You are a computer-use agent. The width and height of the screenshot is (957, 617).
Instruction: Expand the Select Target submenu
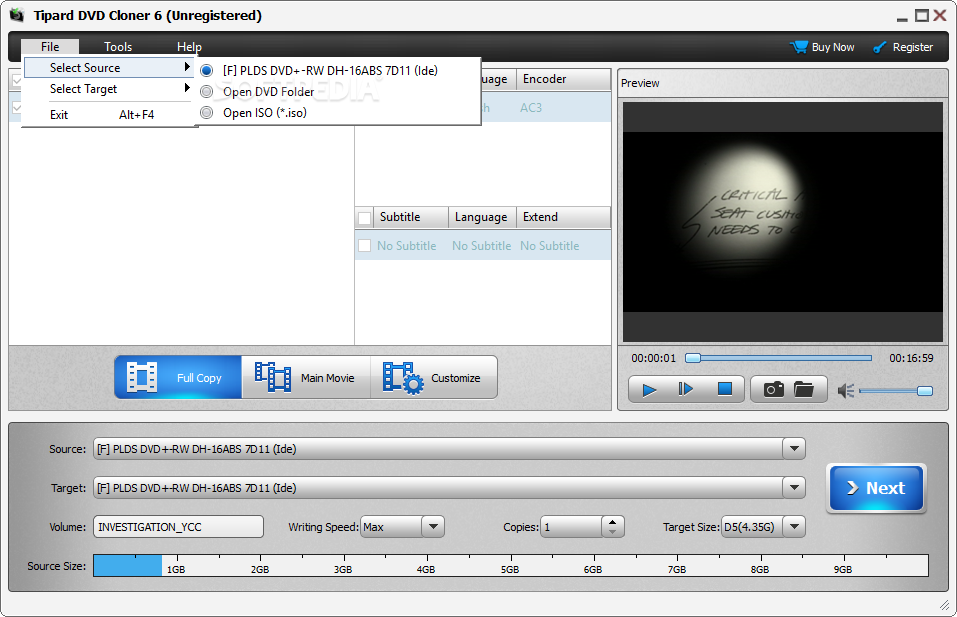point(109,89)
